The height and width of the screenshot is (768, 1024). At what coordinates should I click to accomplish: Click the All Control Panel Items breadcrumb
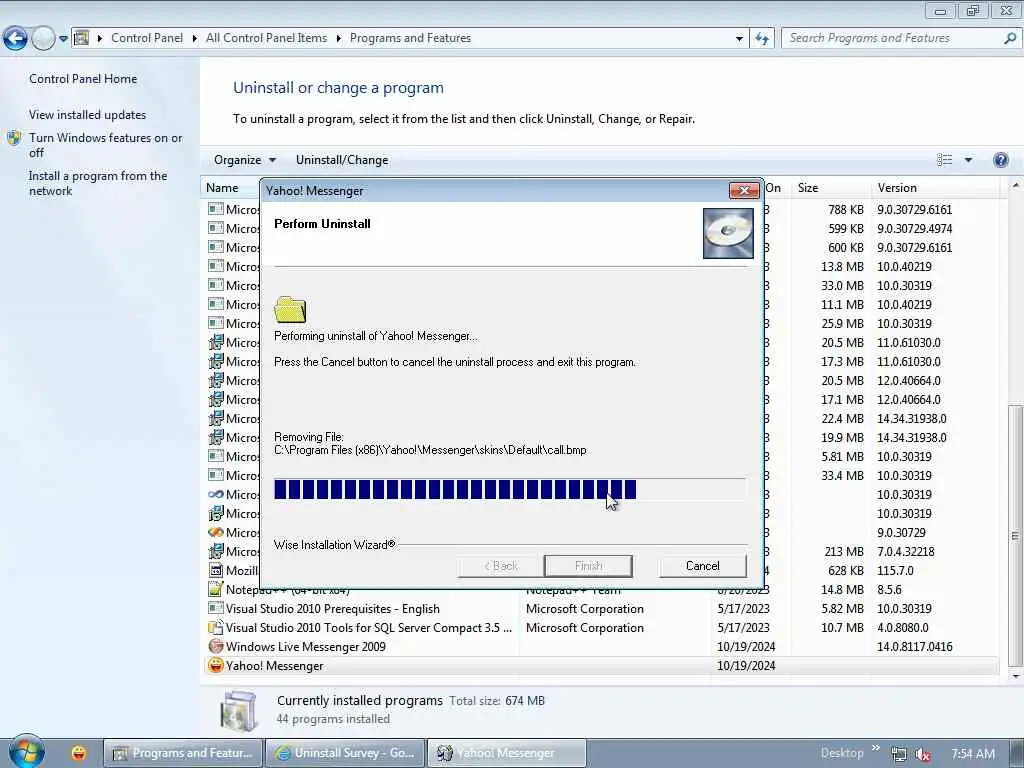click(266, 38)
